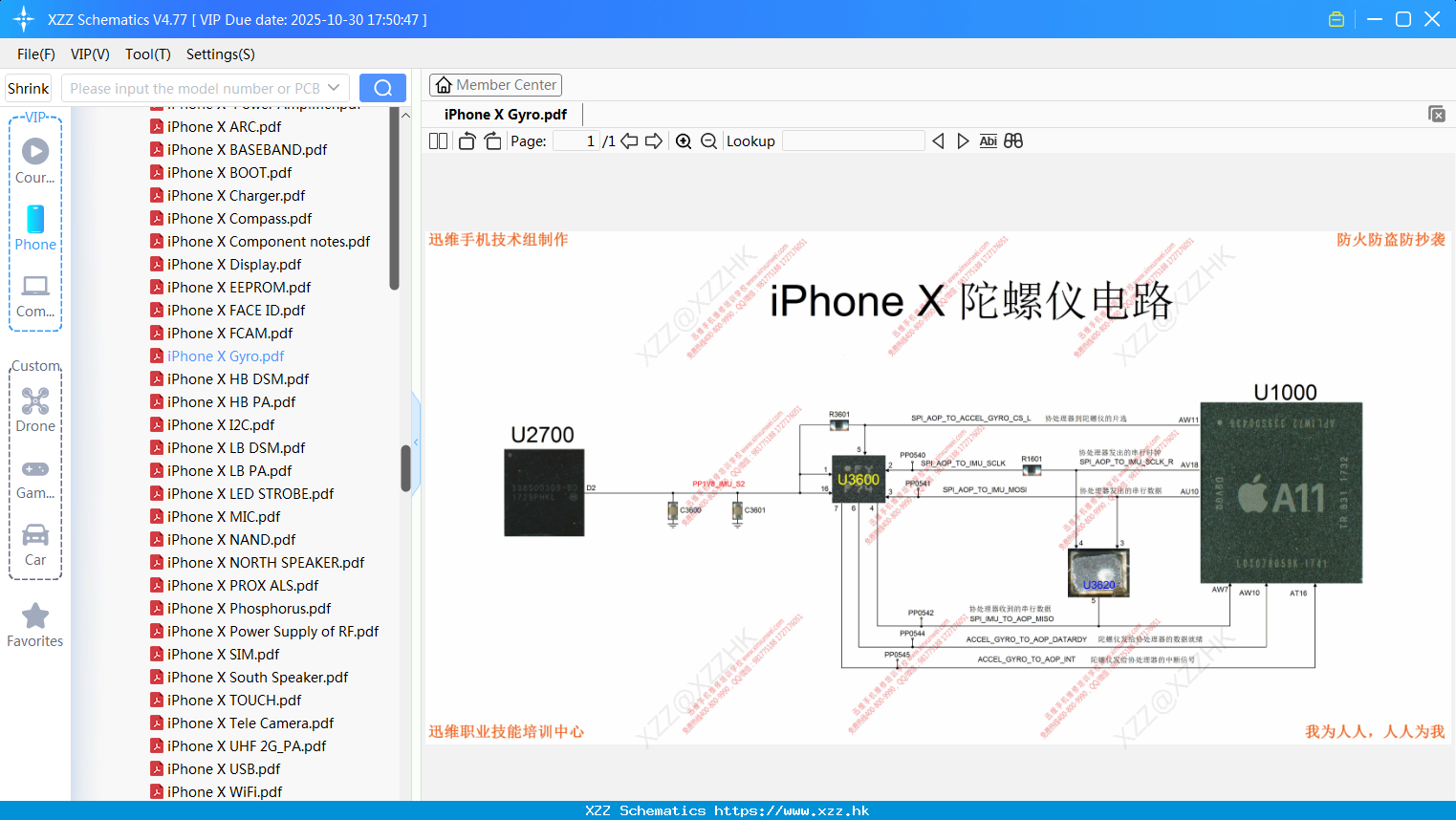Close the document tab panel icon
1456x820 pixels.
point(1436,114)
